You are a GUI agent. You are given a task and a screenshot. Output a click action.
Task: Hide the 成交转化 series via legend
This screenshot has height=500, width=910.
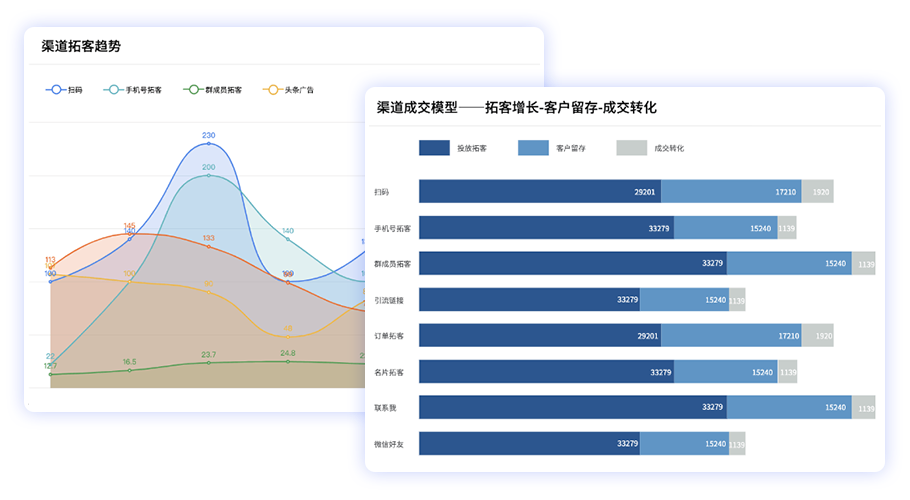tap(631, 148)
